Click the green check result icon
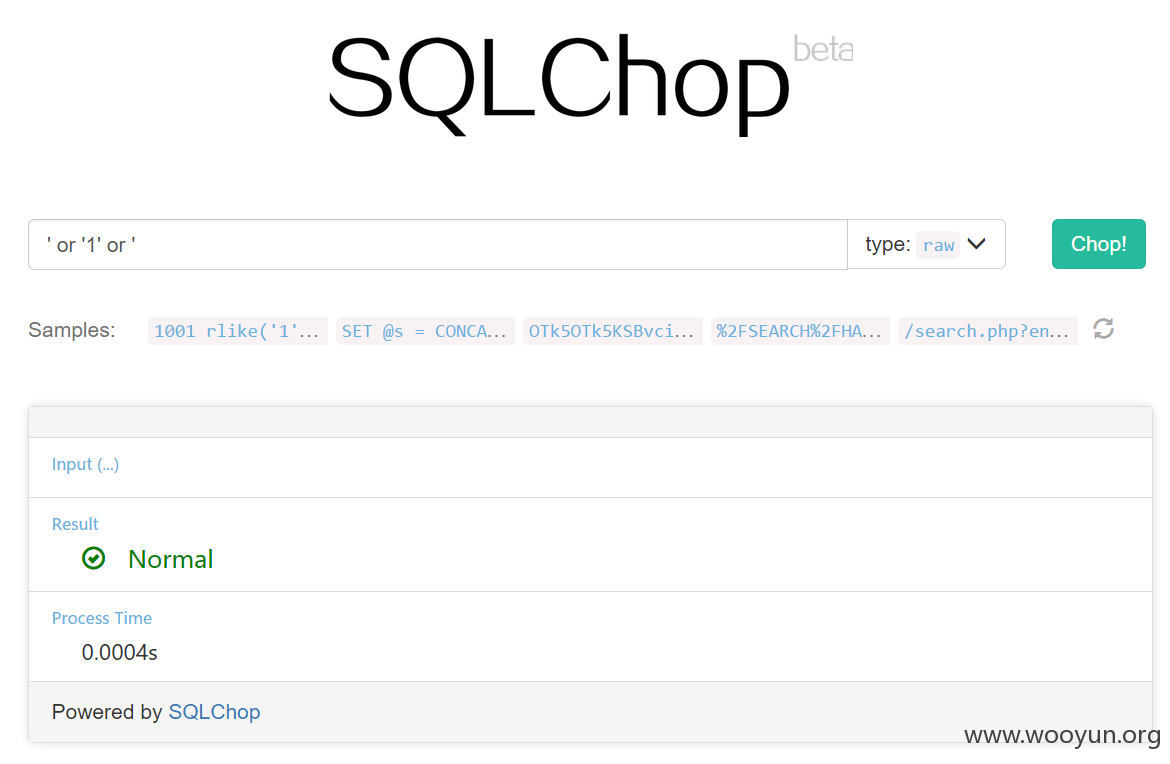This screenshot has height=764, width=1170. (93, 558)
